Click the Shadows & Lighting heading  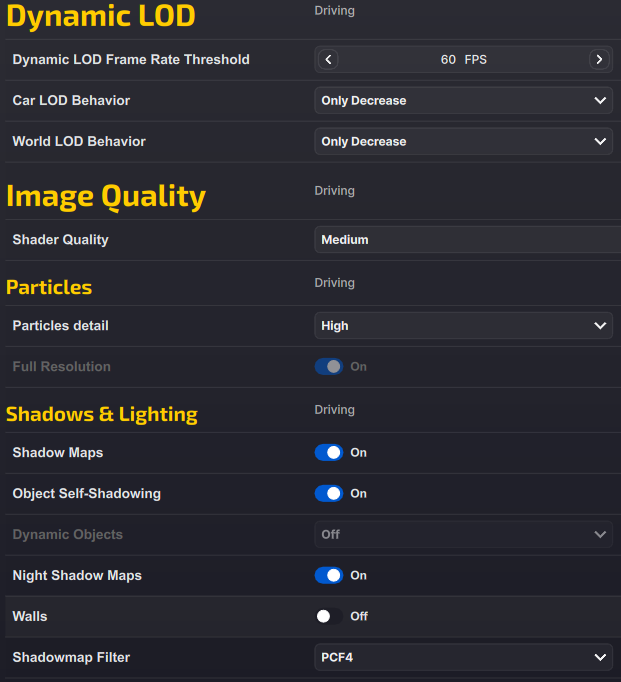(x=102, y=415)
